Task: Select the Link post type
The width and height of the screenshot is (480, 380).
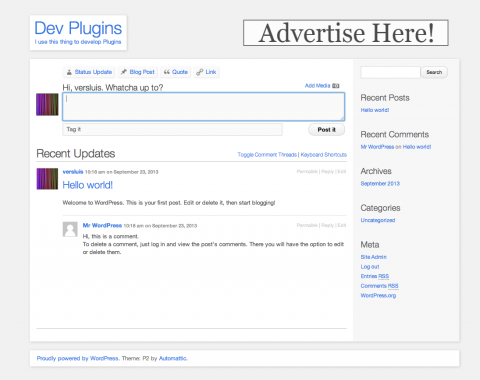Action: point(206,72)
